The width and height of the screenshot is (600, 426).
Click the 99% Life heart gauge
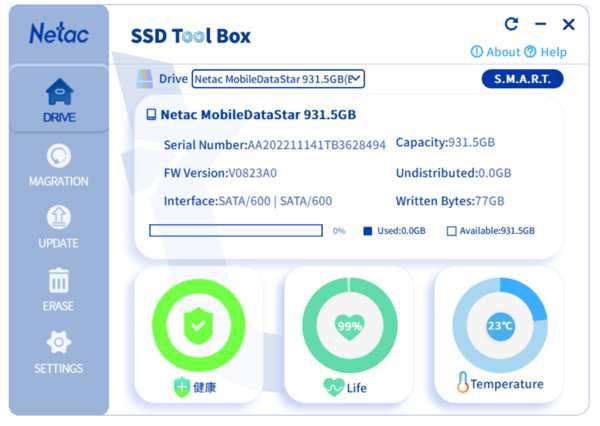(349, 325)
